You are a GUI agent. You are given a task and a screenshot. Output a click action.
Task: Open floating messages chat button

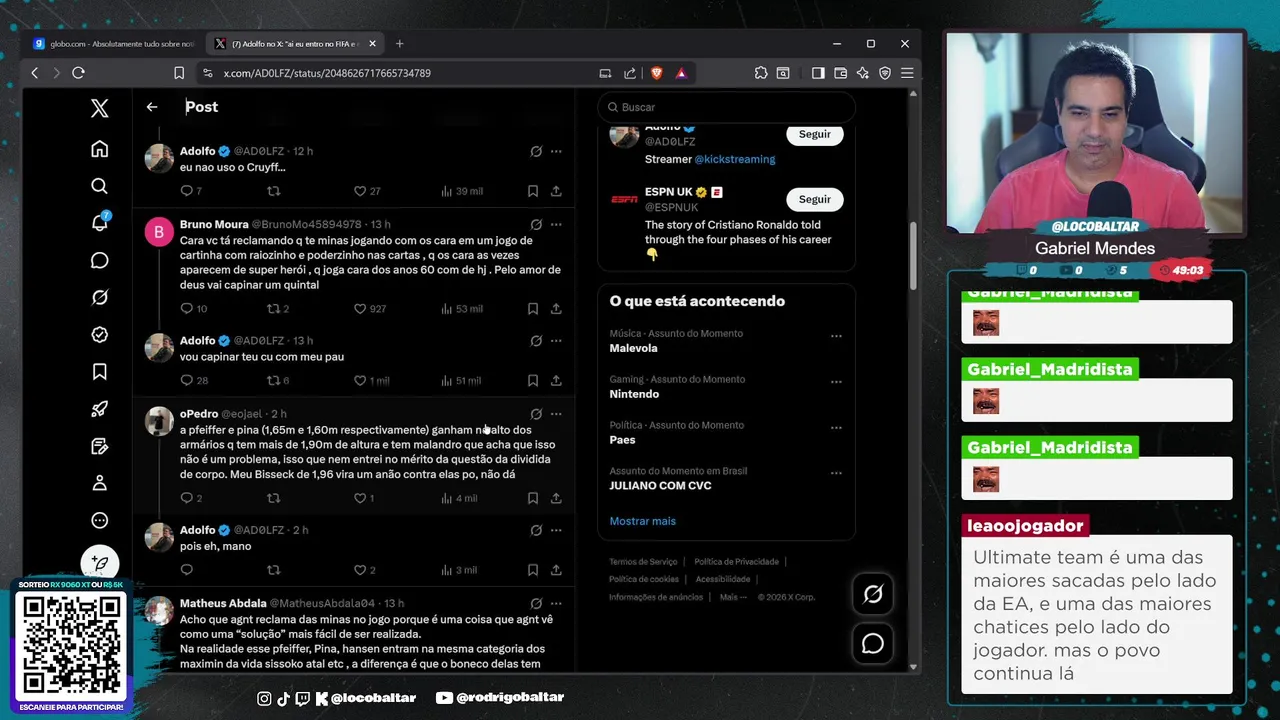pyautogui.click(x=873, y=644)
